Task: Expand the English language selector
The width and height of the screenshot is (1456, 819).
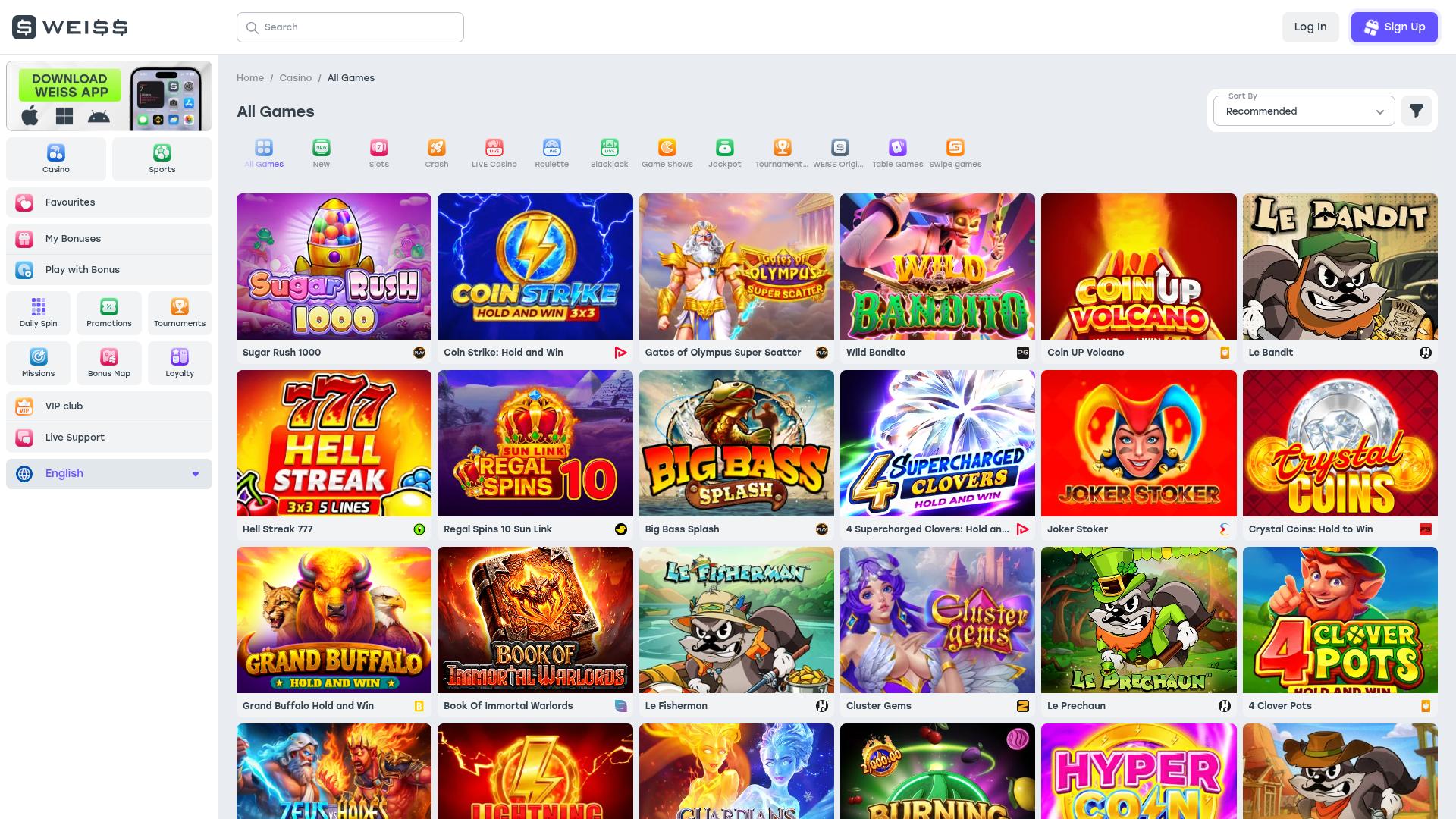Action: [109, 474]
